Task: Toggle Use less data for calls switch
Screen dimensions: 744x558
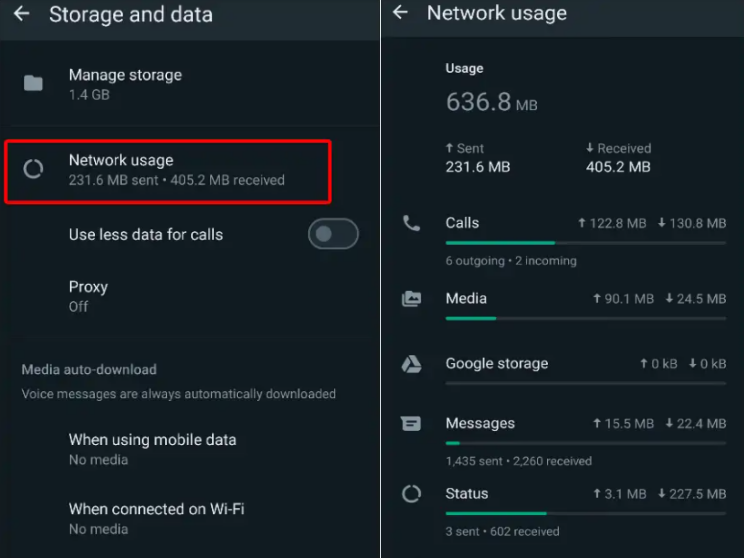Action: (x=333, y=235)
